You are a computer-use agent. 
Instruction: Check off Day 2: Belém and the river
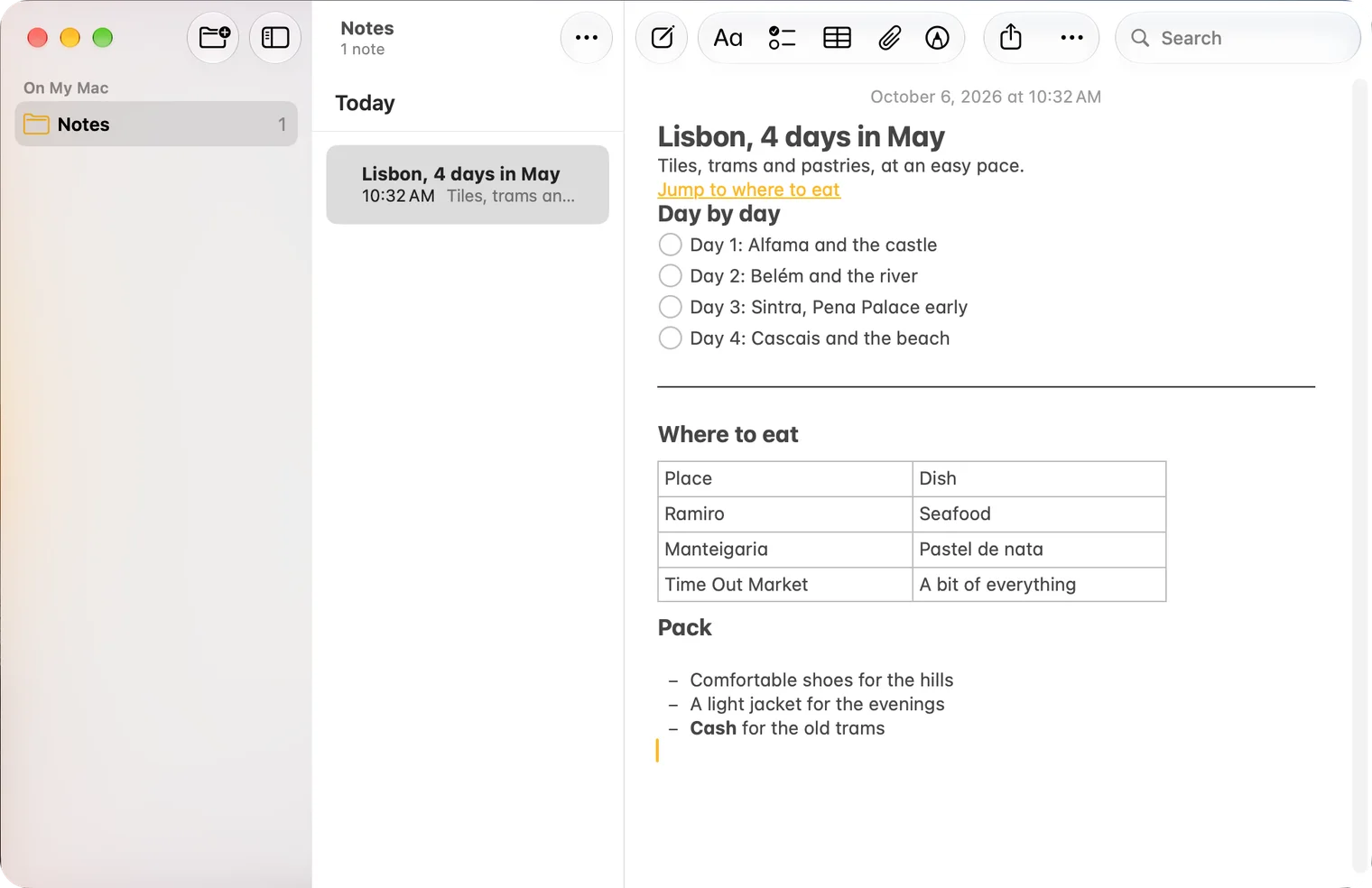coord(670,276)
